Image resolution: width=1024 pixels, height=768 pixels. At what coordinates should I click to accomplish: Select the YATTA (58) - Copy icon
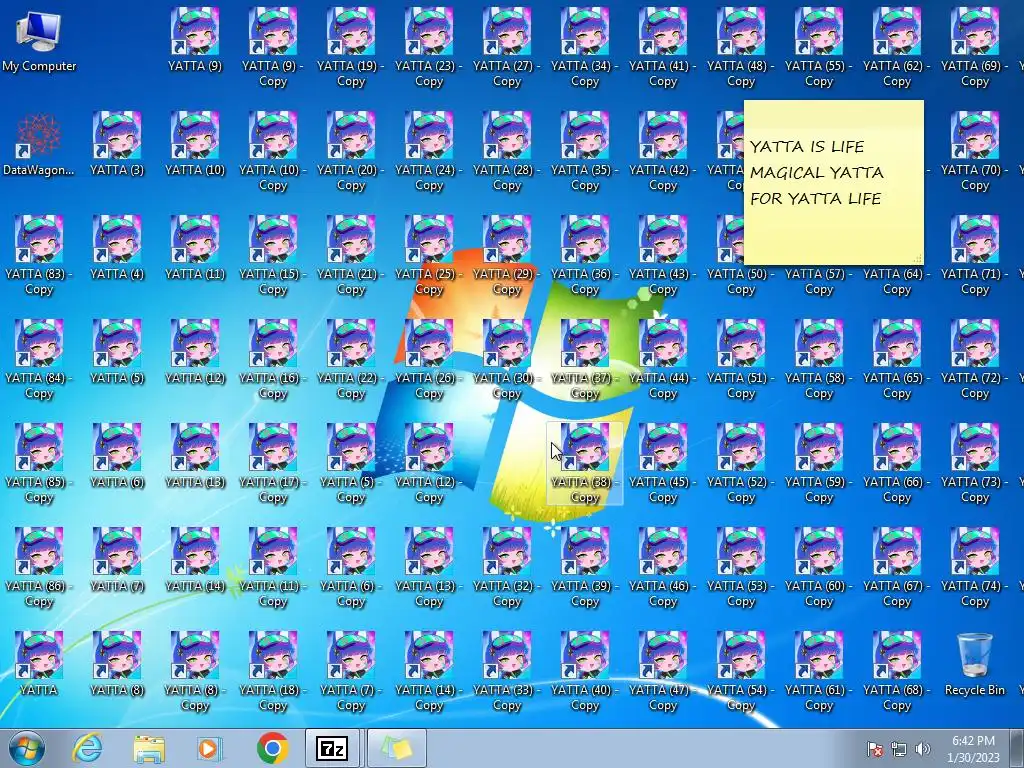818,359
